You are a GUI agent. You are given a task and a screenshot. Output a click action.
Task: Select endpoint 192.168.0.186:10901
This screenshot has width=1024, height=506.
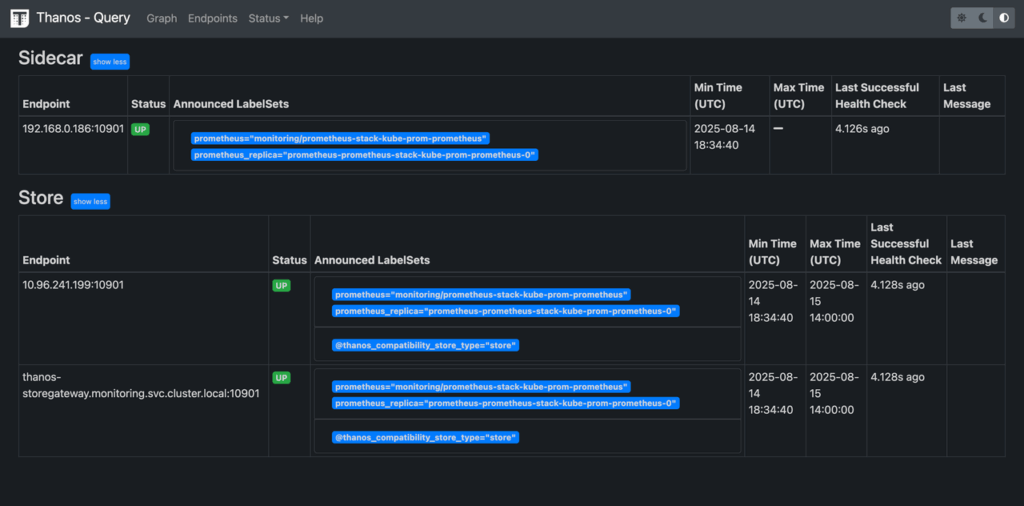(73, 129)
